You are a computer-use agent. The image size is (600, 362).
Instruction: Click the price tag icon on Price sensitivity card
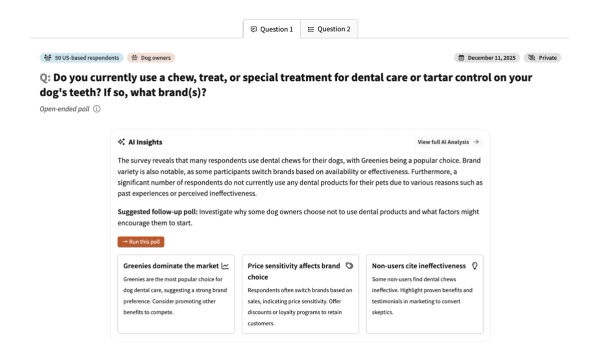tap(349, 266)
